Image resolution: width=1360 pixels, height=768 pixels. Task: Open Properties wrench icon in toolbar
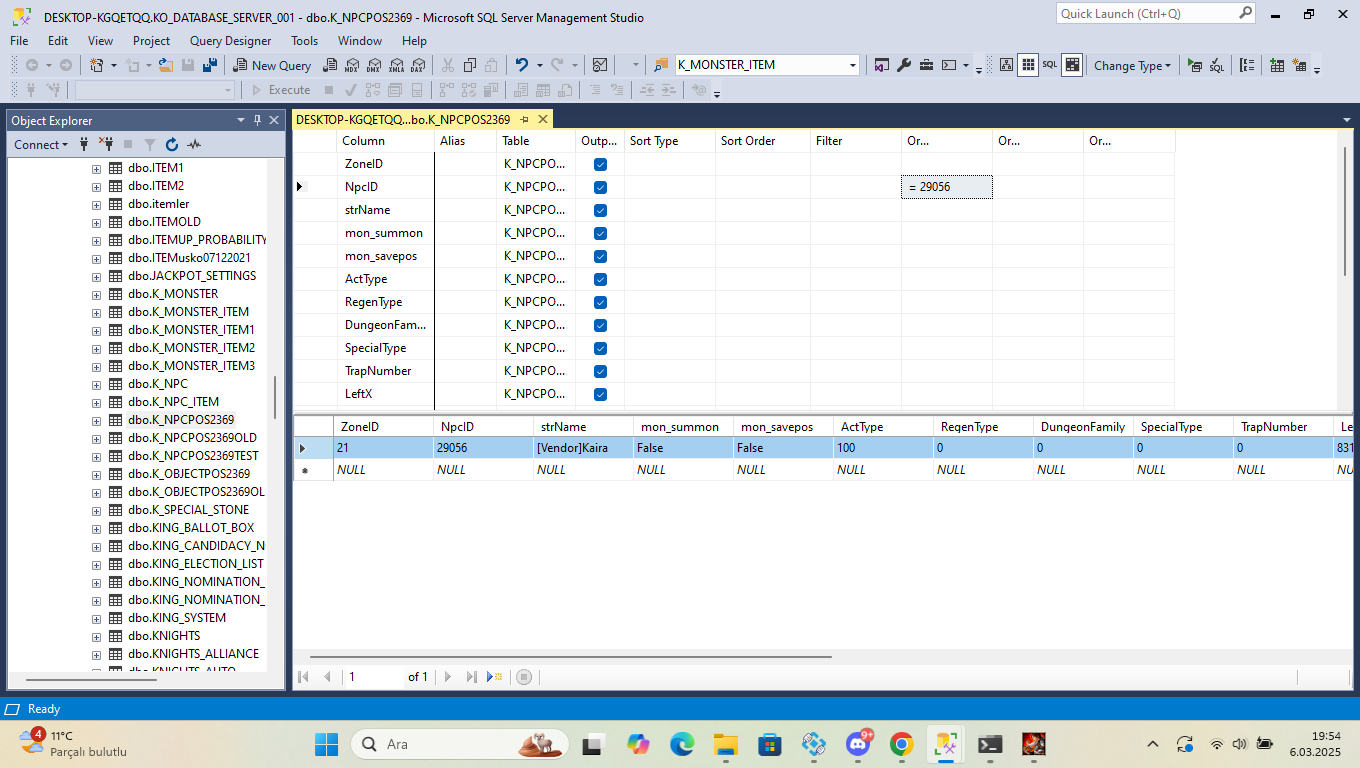click(x=904, y=65)
